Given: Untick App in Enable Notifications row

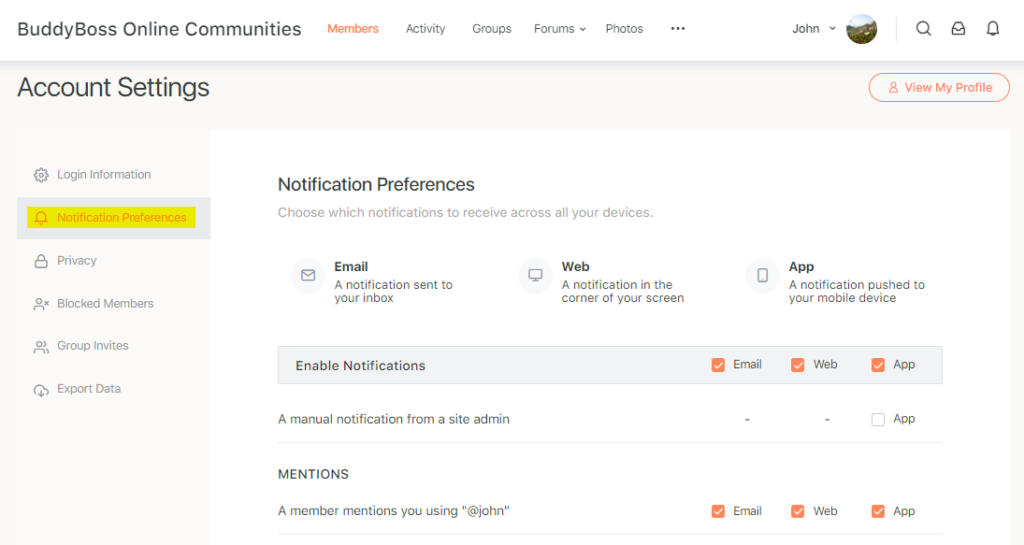Looking at the screenshot, I should tap(878, 365).
